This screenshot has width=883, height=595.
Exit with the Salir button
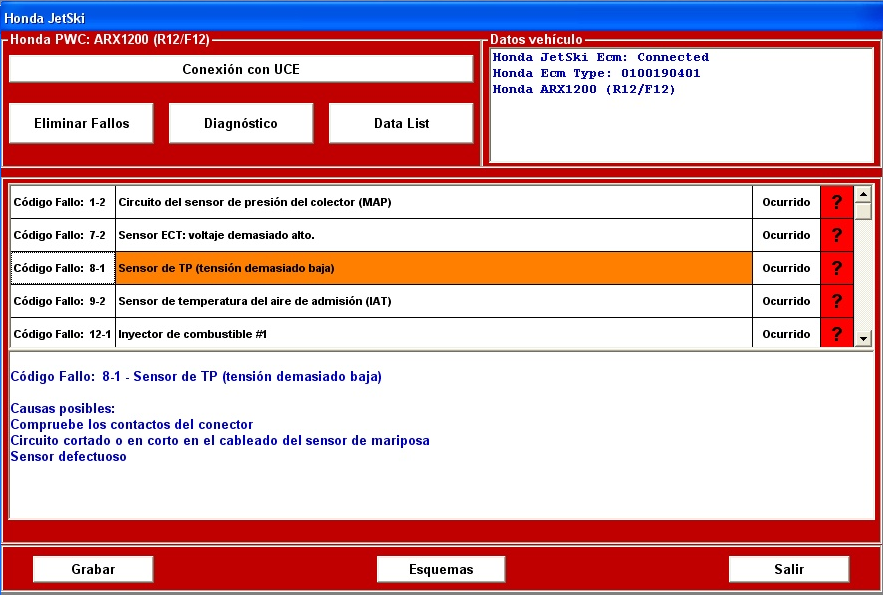coord(788,569)
